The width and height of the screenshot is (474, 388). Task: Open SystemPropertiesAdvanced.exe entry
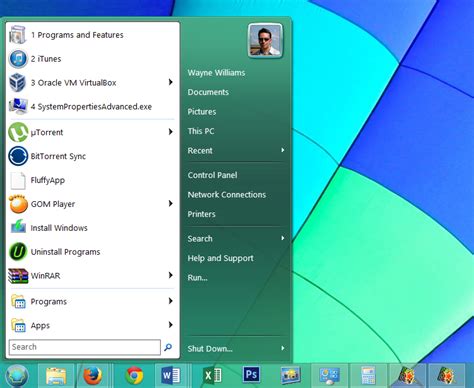[92, 107]
